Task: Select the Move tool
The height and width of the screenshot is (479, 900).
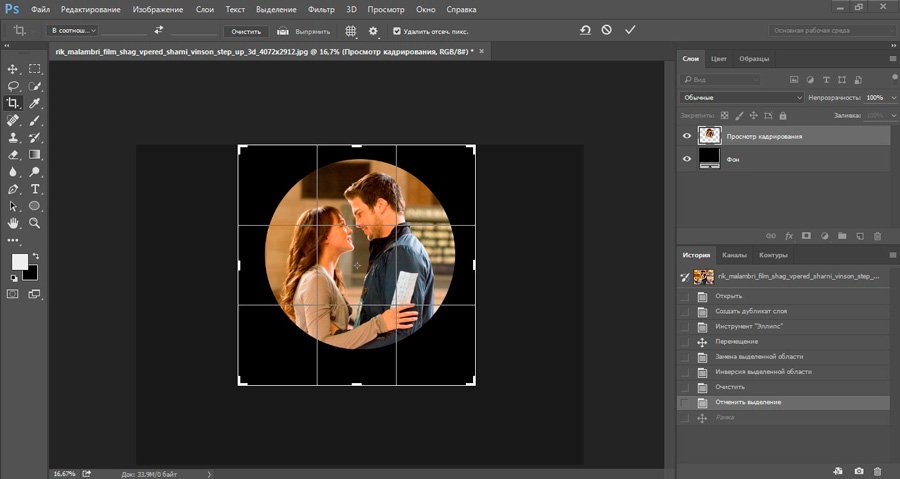Action: [x=13, y=69]
